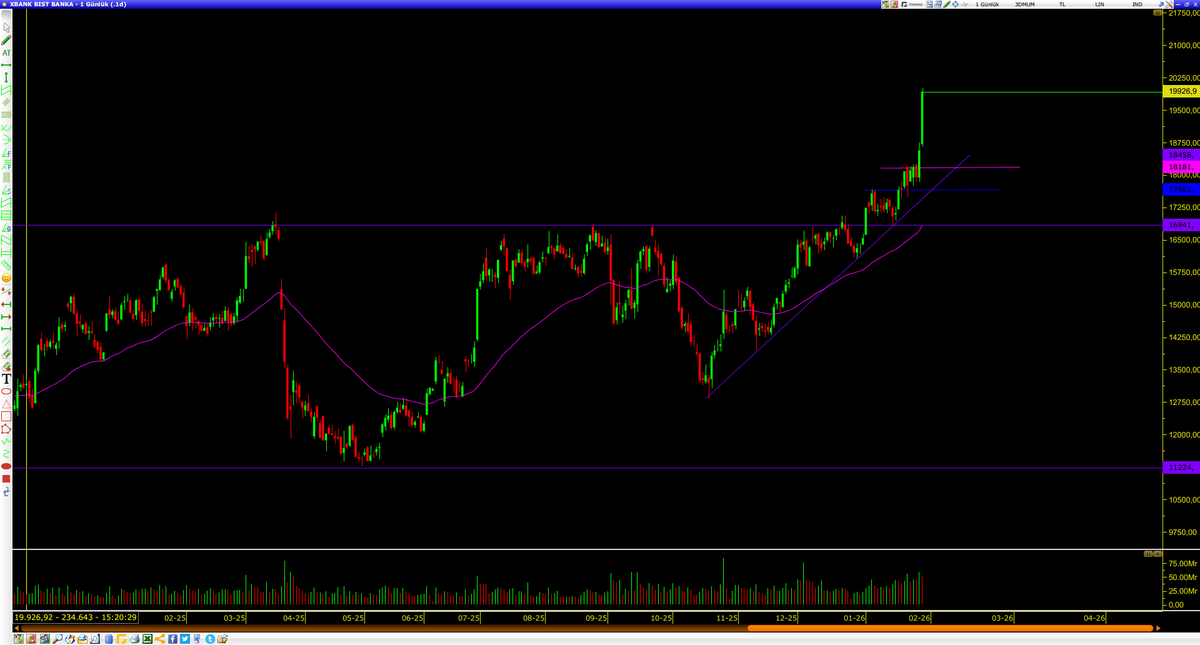This screenshot has height=645, width=1200.
Task: Open the IND indicator selector
Action: tap(1136, 5)
